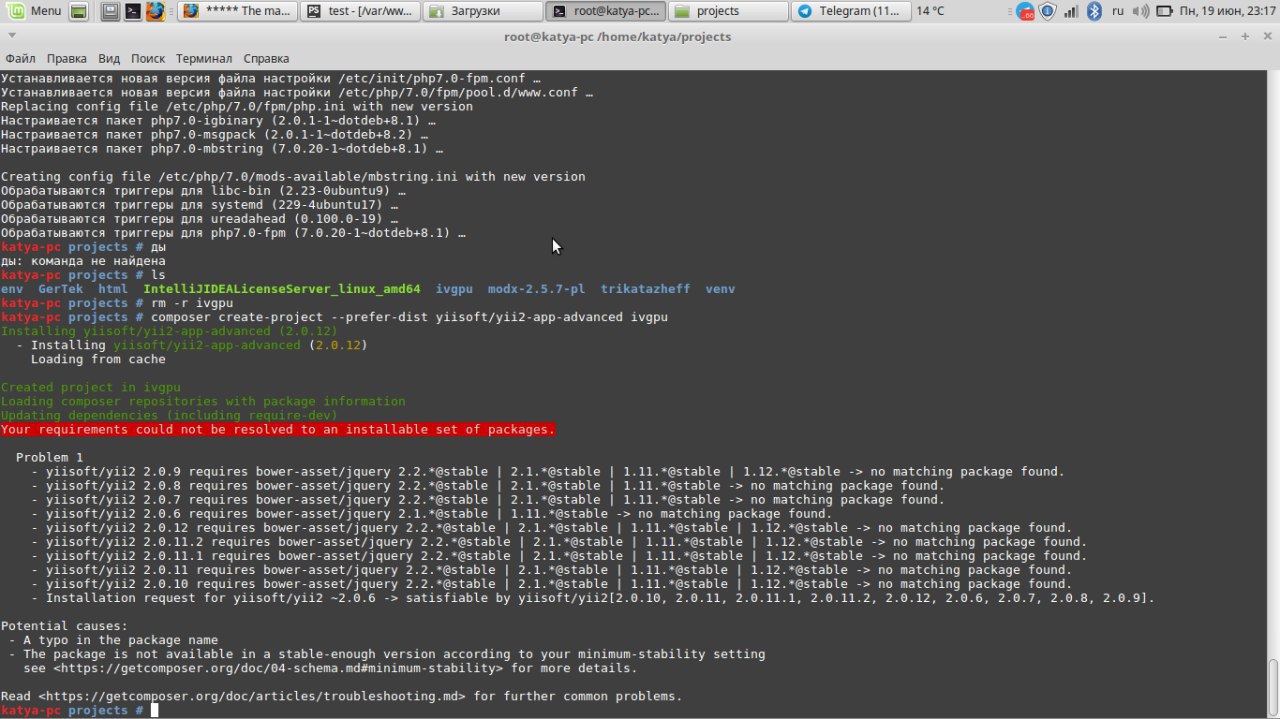Launch the file manager panel launcher

111,11
